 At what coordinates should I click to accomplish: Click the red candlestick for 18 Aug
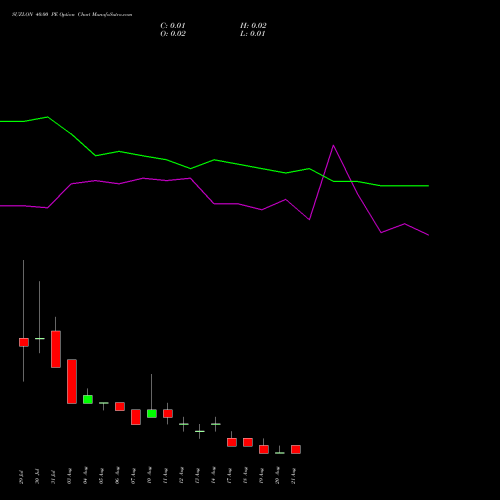click(x=248, y=442)
